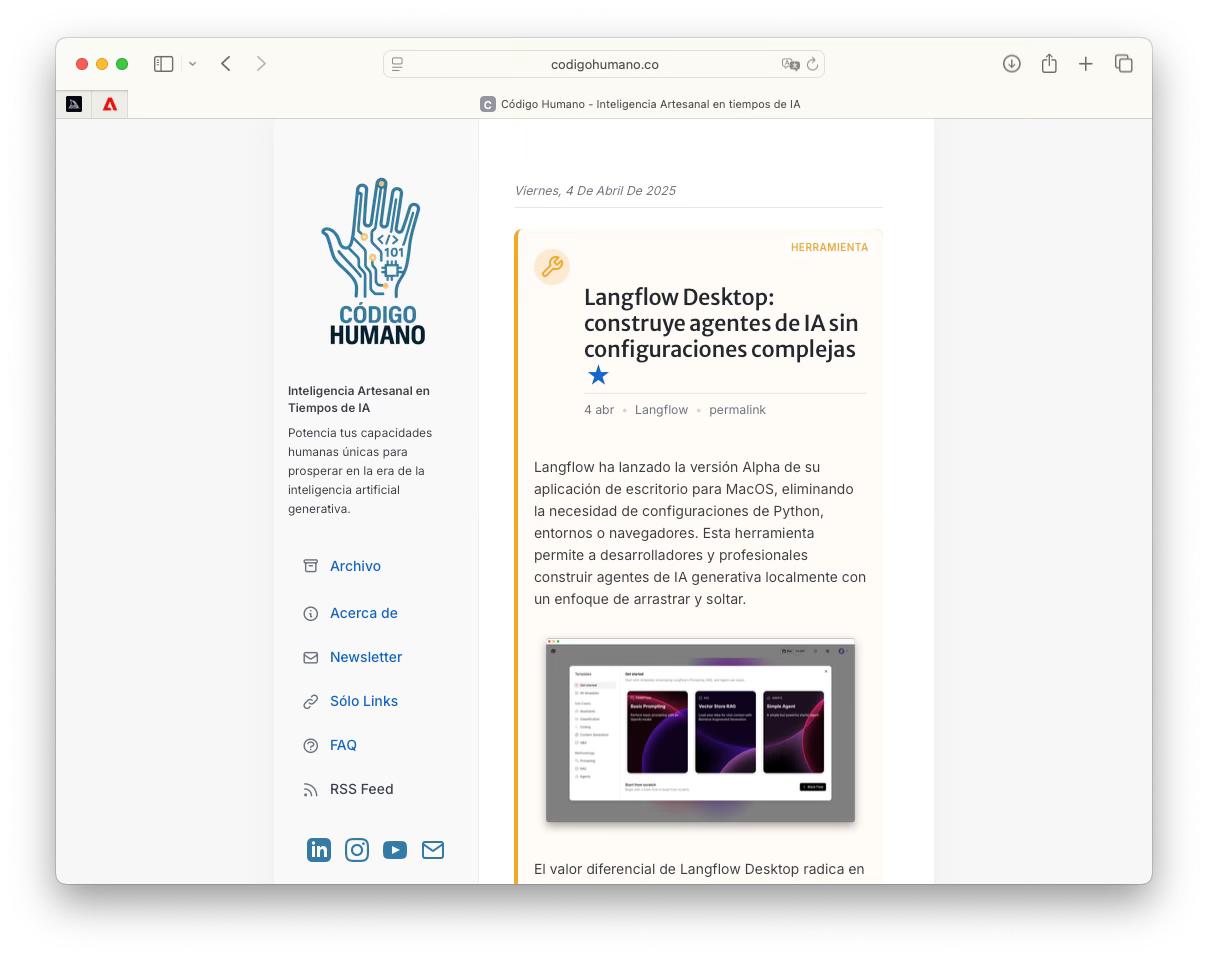The image size is (1208, 958).
Task: Open the Newsletter link
Action: click(366, 657)
